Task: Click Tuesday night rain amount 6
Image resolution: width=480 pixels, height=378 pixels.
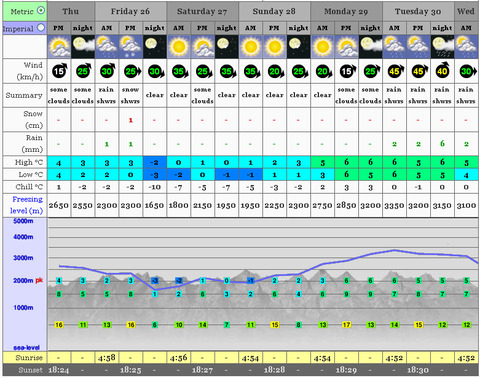Action: [x=442, y=144]
